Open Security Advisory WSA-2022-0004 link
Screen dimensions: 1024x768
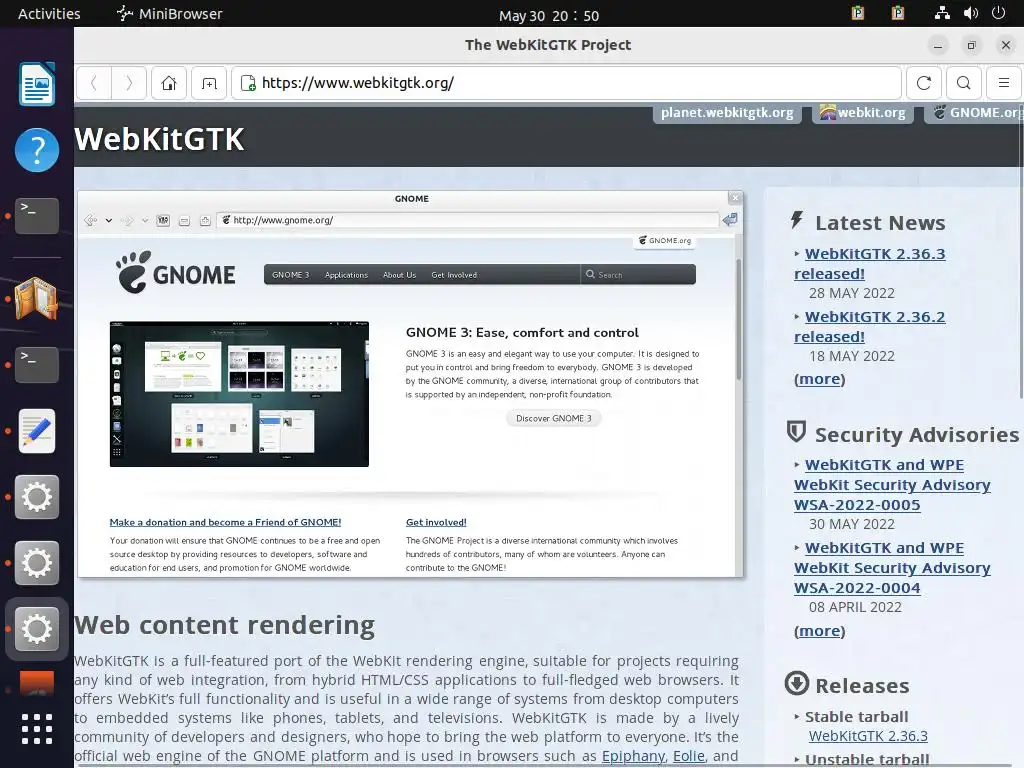[892, 568]
